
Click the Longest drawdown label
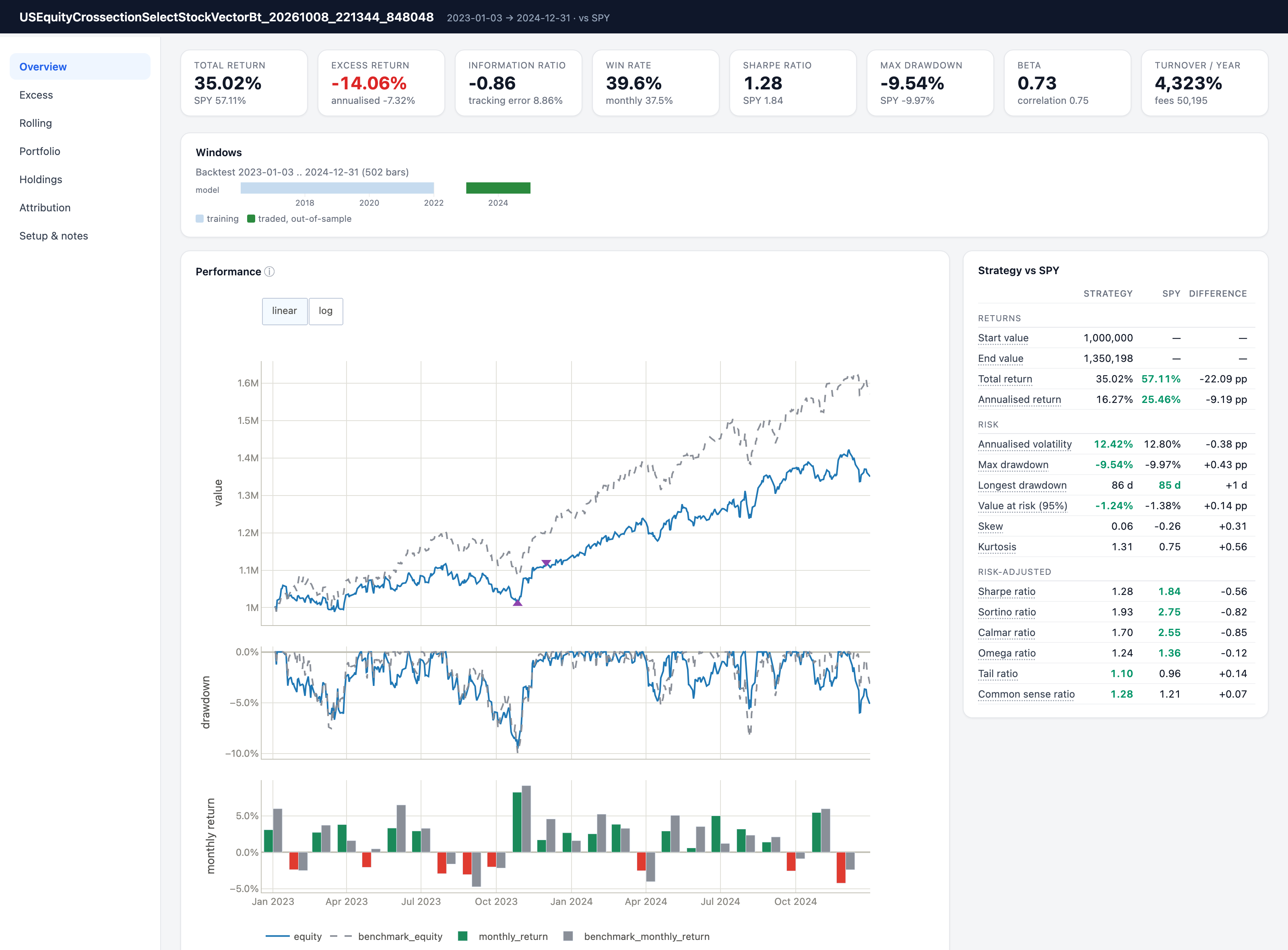[x=1022, y=485]
